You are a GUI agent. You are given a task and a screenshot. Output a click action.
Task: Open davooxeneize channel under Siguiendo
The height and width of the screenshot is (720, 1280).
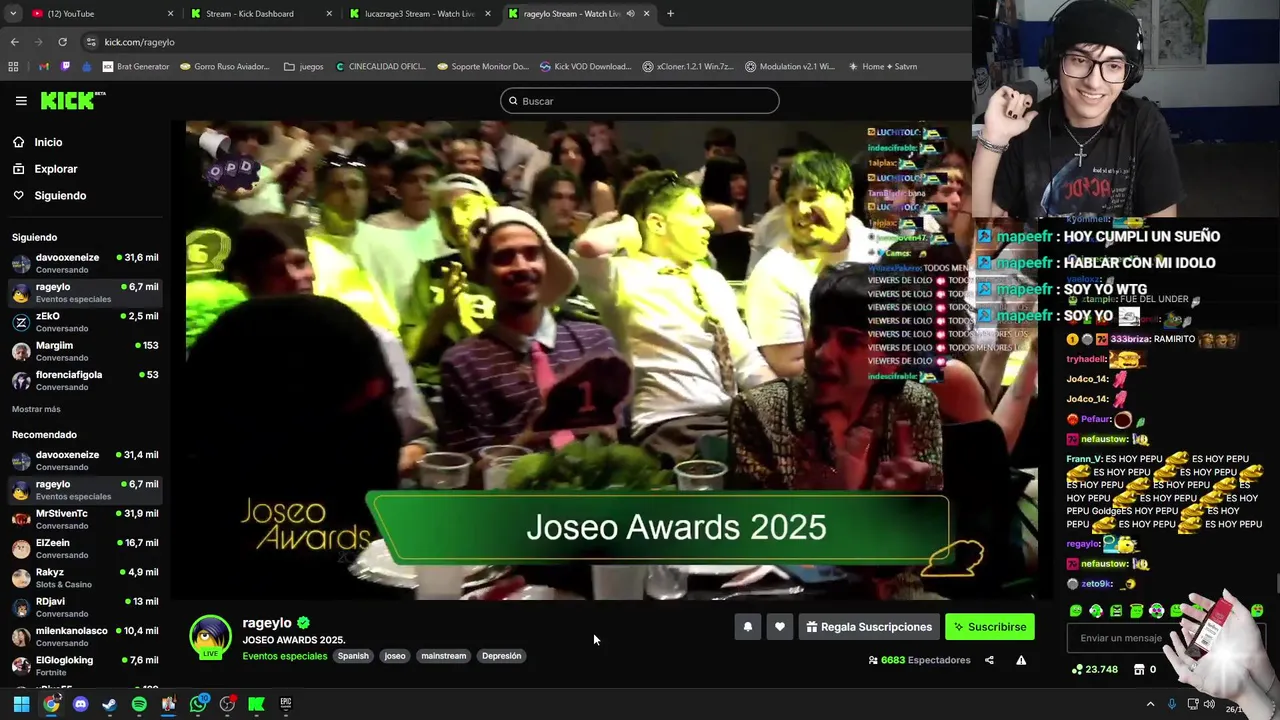pyautogui.click(x=85, y=262)
